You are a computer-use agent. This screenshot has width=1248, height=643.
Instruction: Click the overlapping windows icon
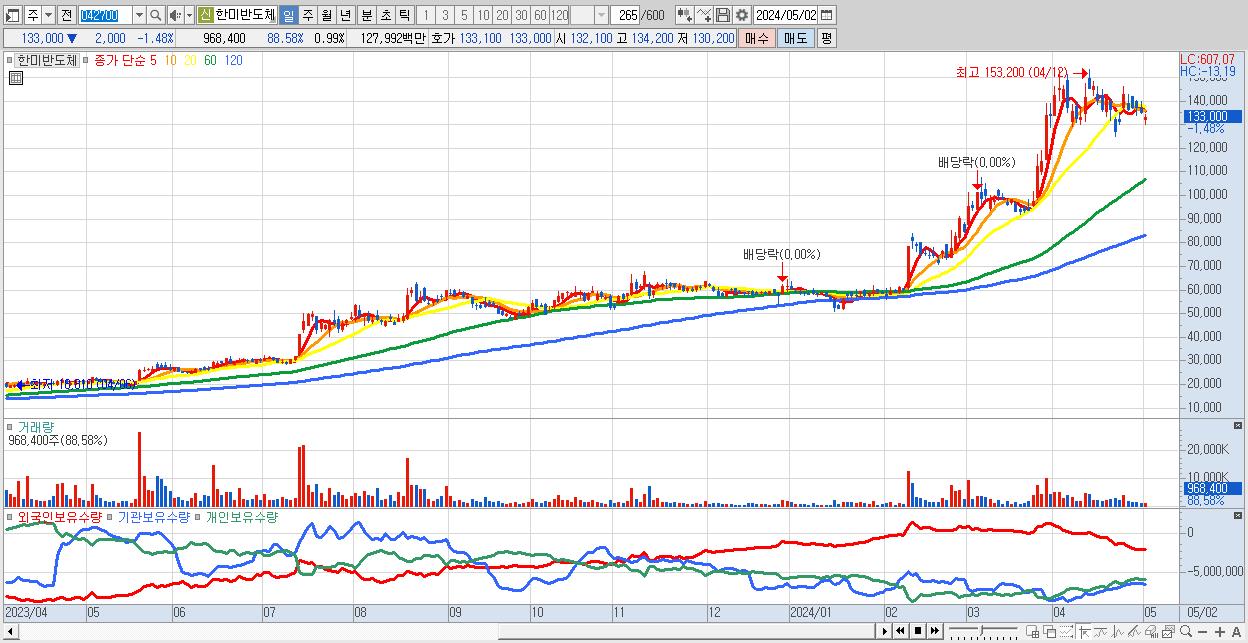pyautogui.click(x=1049, y=631)
